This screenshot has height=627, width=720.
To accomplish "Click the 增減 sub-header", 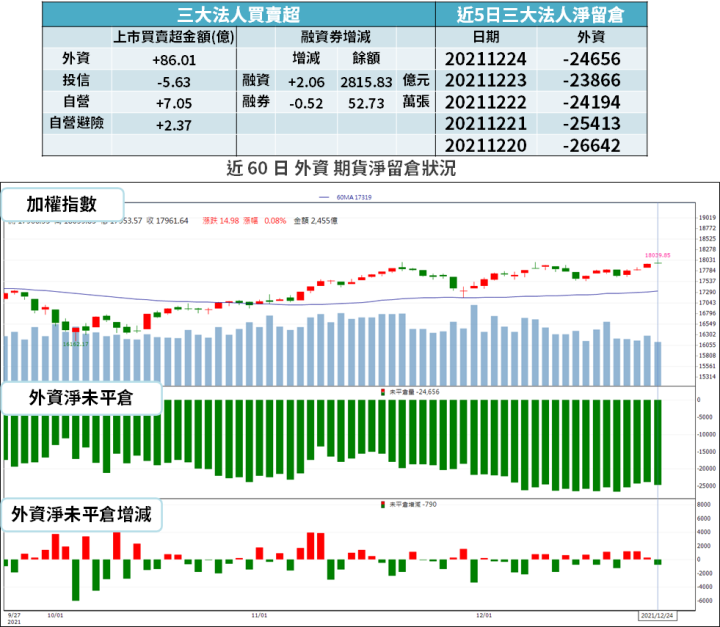I will pyautogui.click(x=306, y=58).
